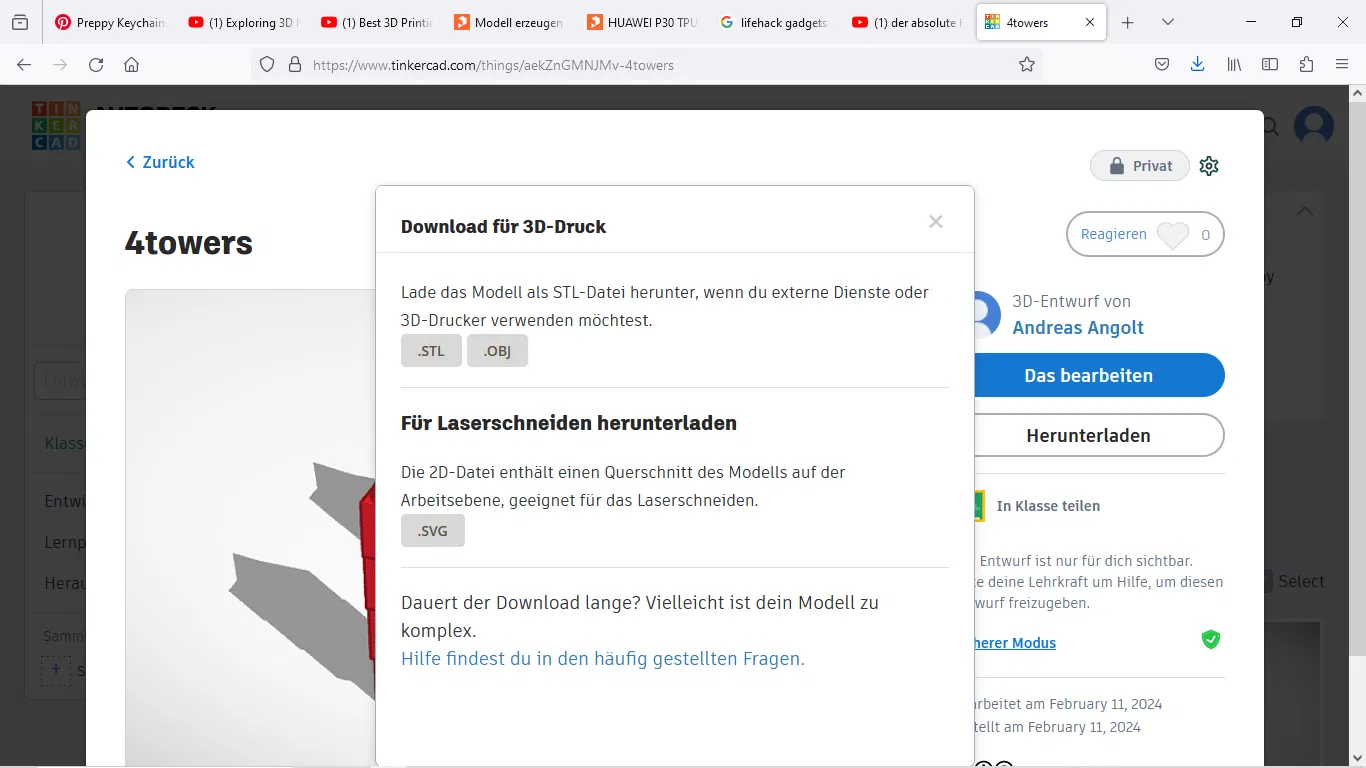This screenshot has height=768, width=1366.
Task: Click the browser back arrow
Action: pyautogui.click(x=24, y=64)
